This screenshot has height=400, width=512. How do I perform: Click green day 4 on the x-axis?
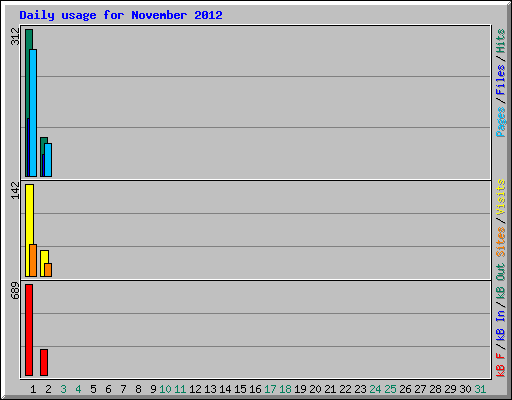tap(78, 389)
